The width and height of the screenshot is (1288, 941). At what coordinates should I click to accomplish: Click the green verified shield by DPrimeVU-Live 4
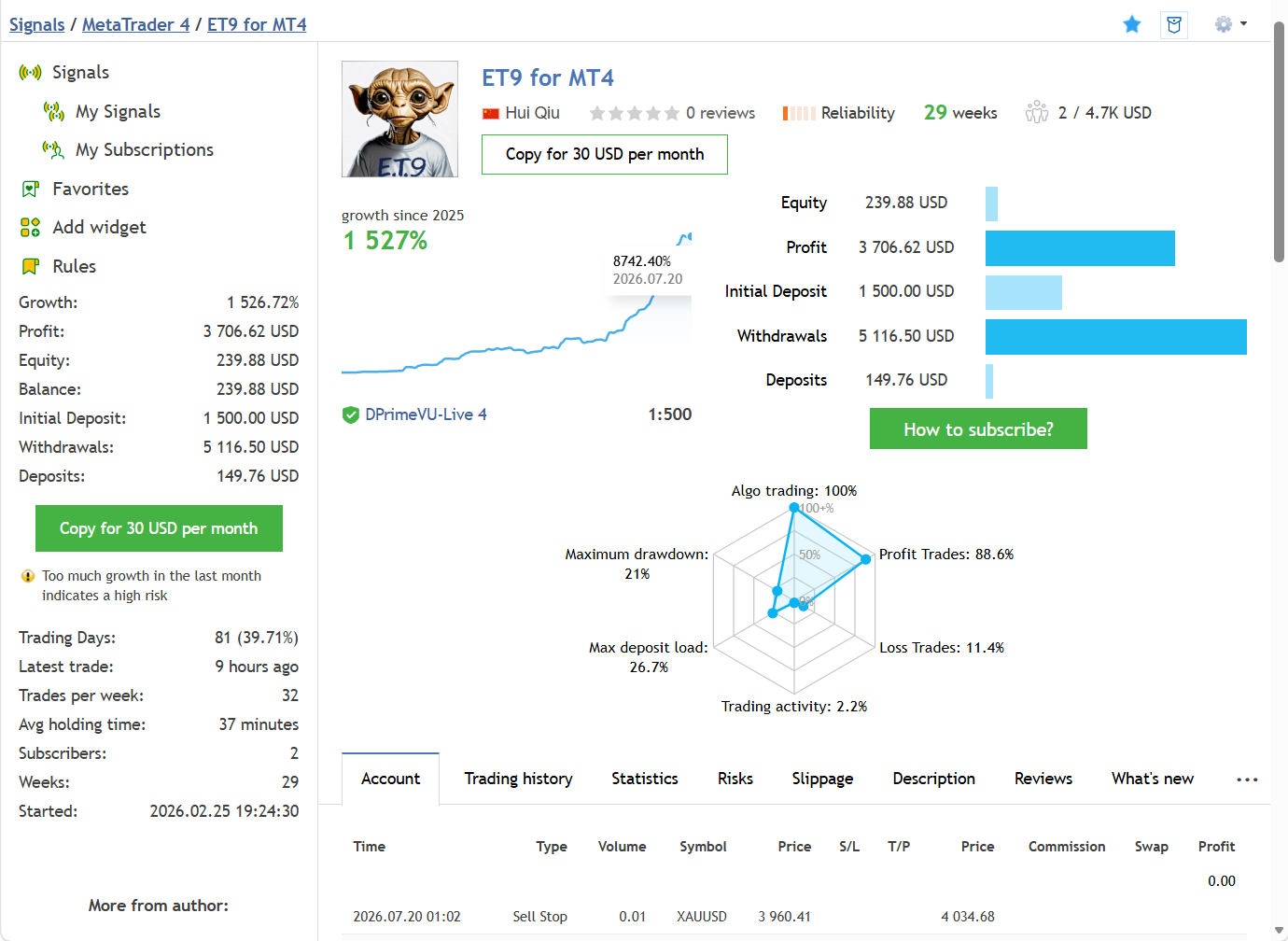[x=351, y=414]
